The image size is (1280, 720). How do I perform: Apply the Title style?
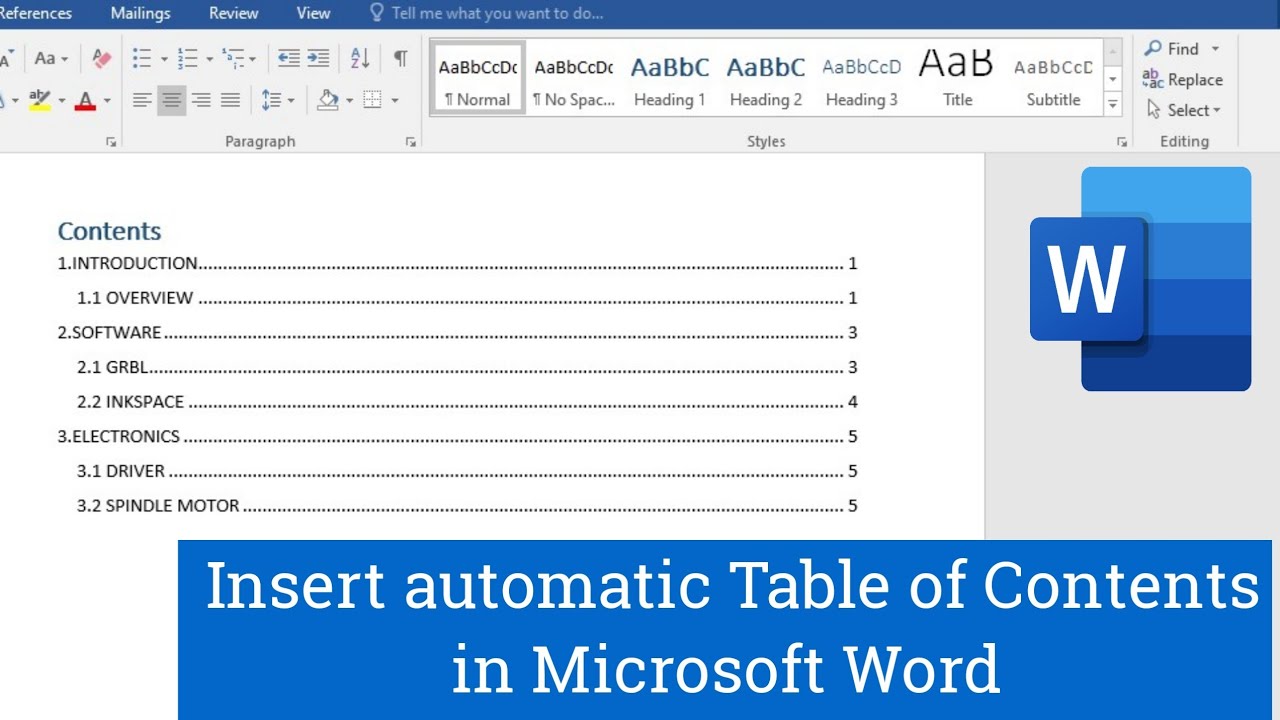coord(957,79)
